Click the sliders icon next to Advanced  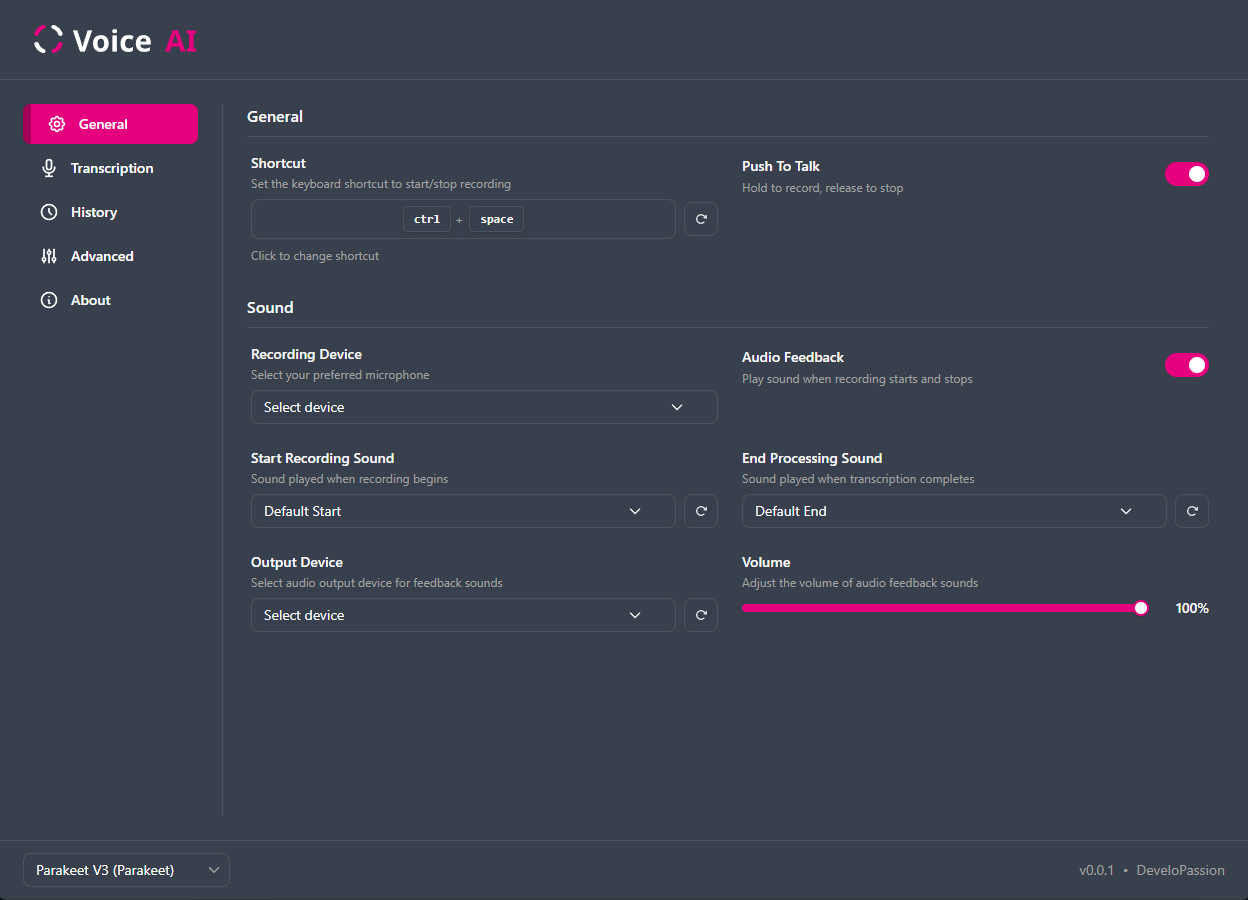tap(49, 256)
